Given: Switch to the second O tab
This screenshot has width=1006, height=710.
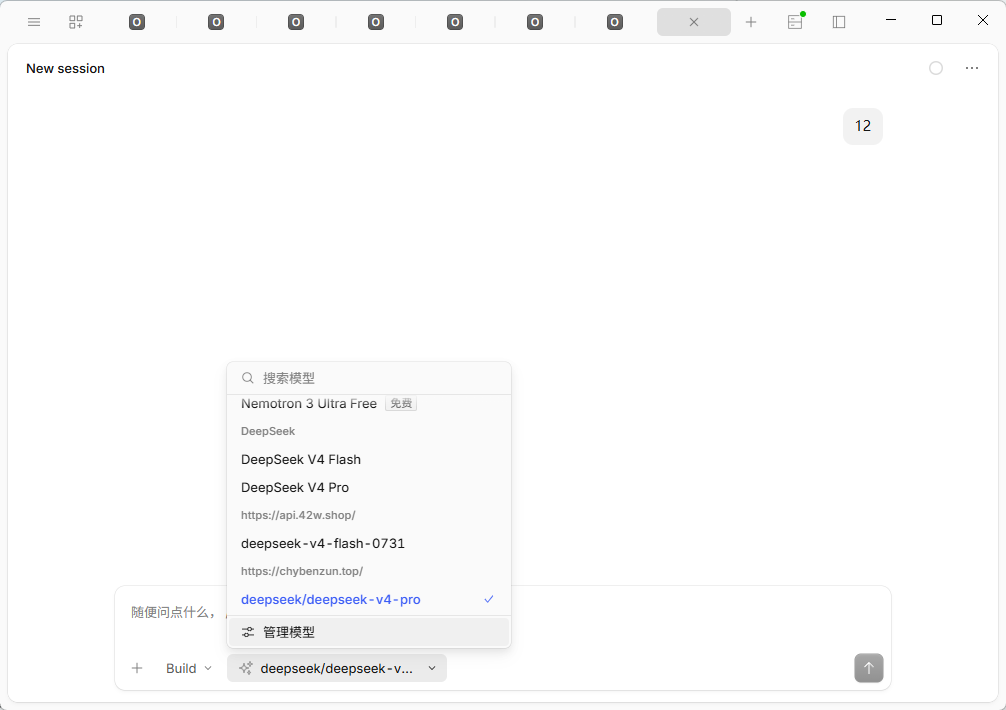Looking at the screenshot, I should 216,22.
